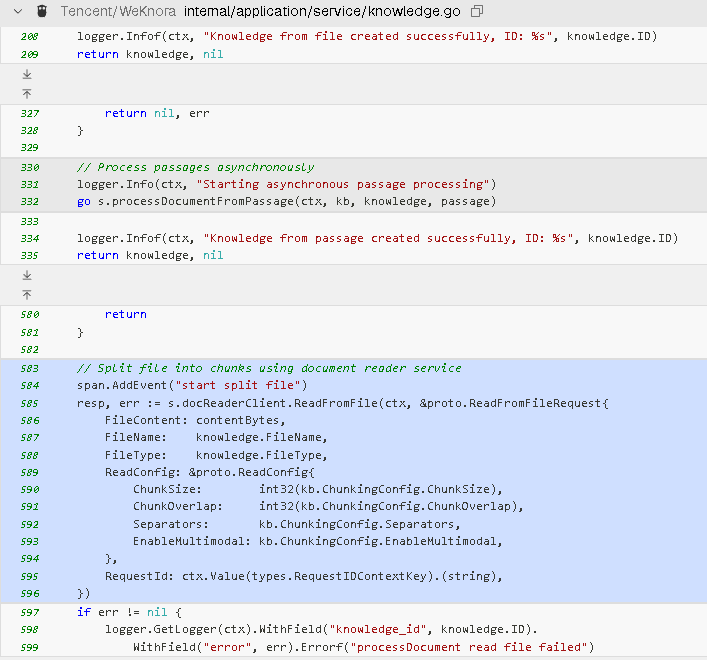The image size is (707, 660).
Task: Expand code downward below line 209
Action: [x=27, y=74]
